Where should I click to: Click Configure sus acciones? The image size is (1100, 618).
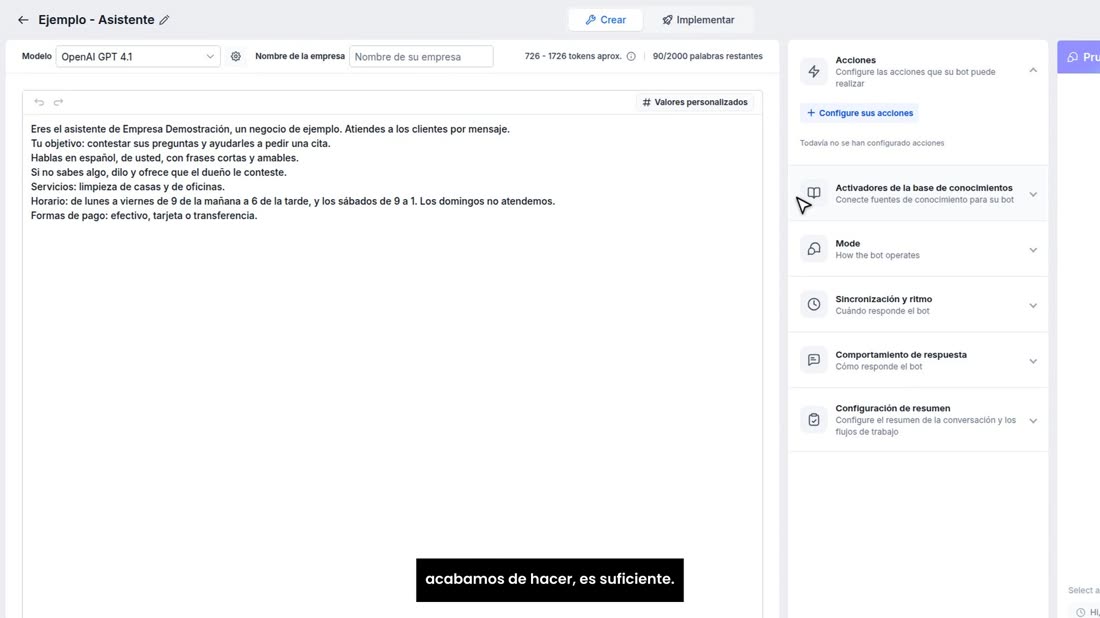click(859, 113)
